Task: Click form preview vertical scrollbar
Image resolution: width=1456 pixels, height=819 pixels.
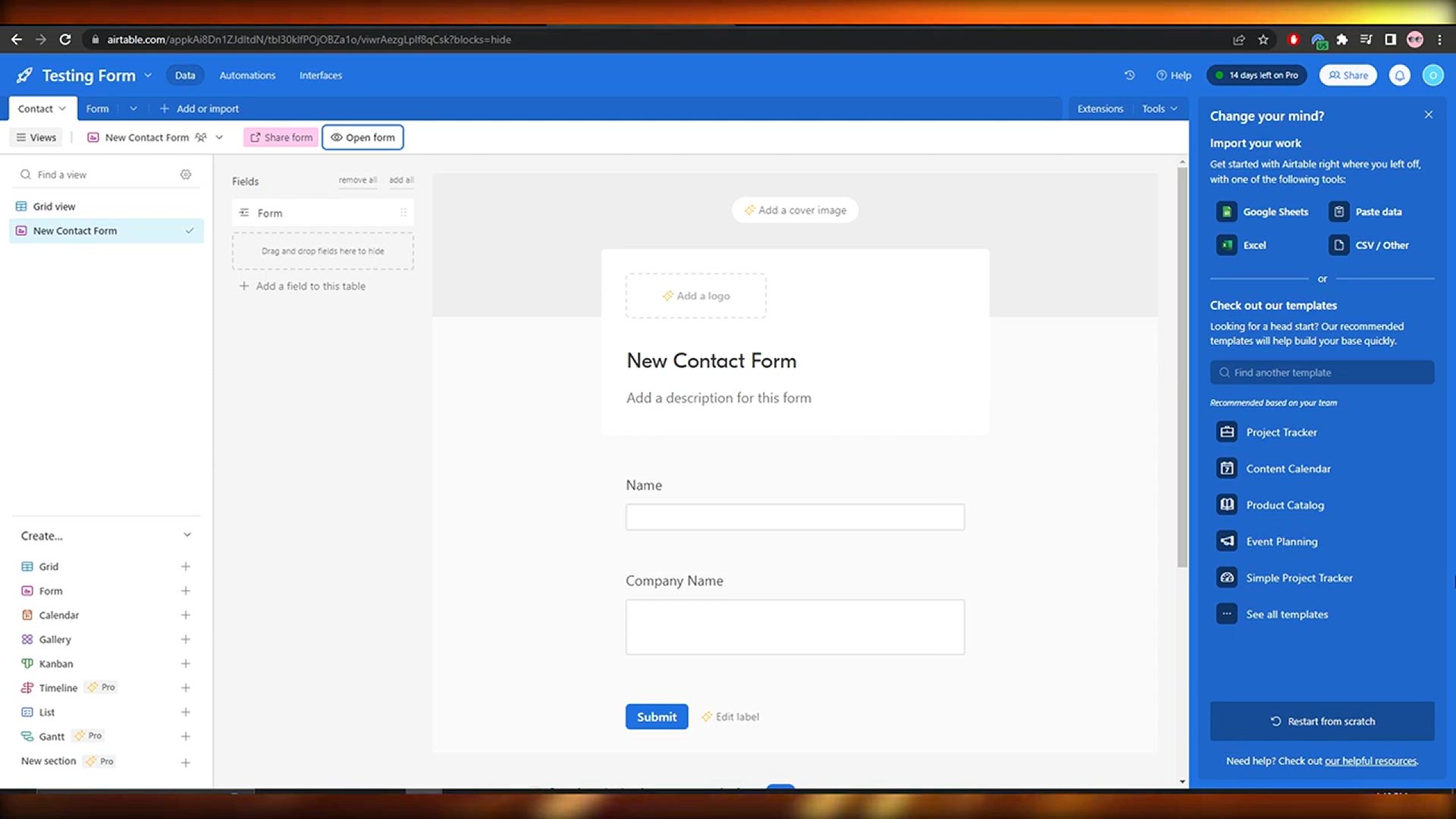Action: click(x=1181, y=368)
